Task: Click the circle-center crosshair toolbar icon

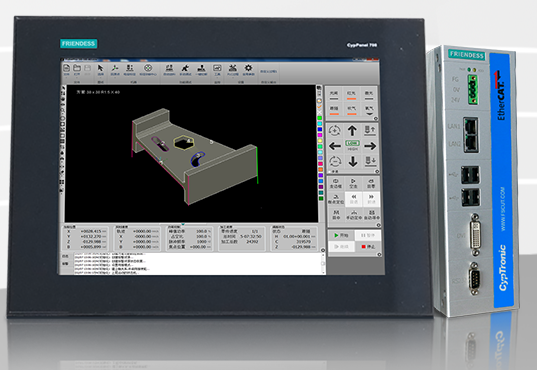Action: (148, 68)
